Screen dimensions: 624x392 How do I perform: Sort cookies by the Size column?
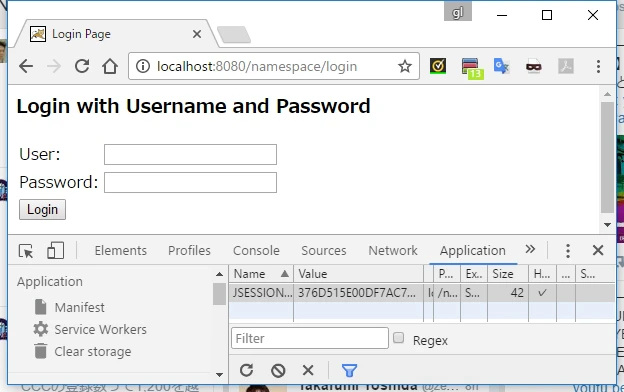point(508,274)
